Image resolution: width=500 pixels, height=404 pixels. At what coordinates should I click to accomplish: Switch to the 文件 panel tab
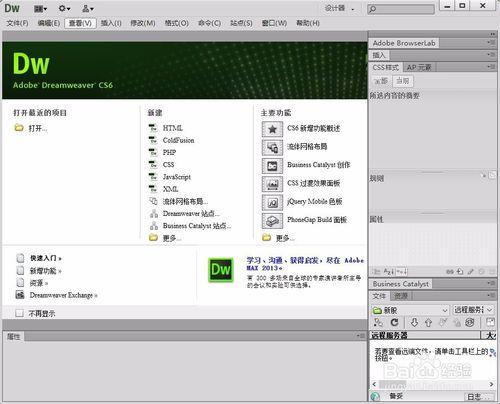(x=379, y=296)
